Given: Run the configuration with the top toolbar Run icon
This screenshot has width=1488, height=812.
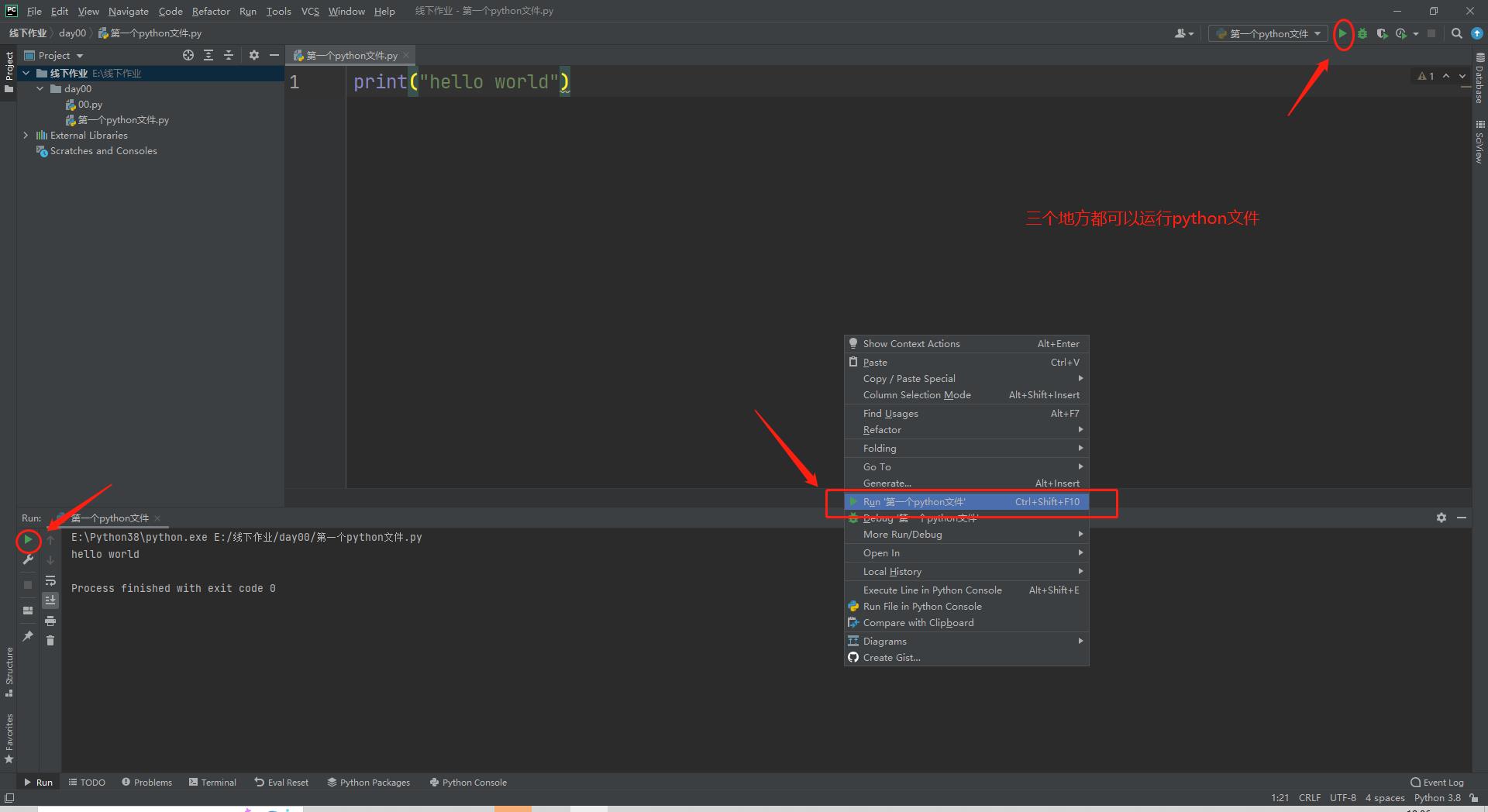Looking at the screenshot, I should point(1342,33).
